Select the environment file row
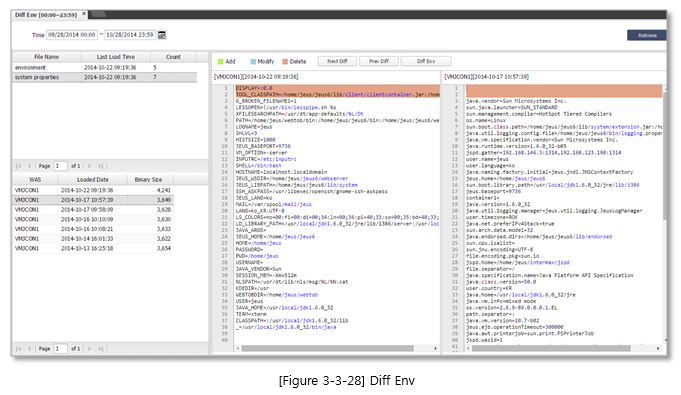The height and width of the screenshot is (395, 681). (x=104, y=68)
